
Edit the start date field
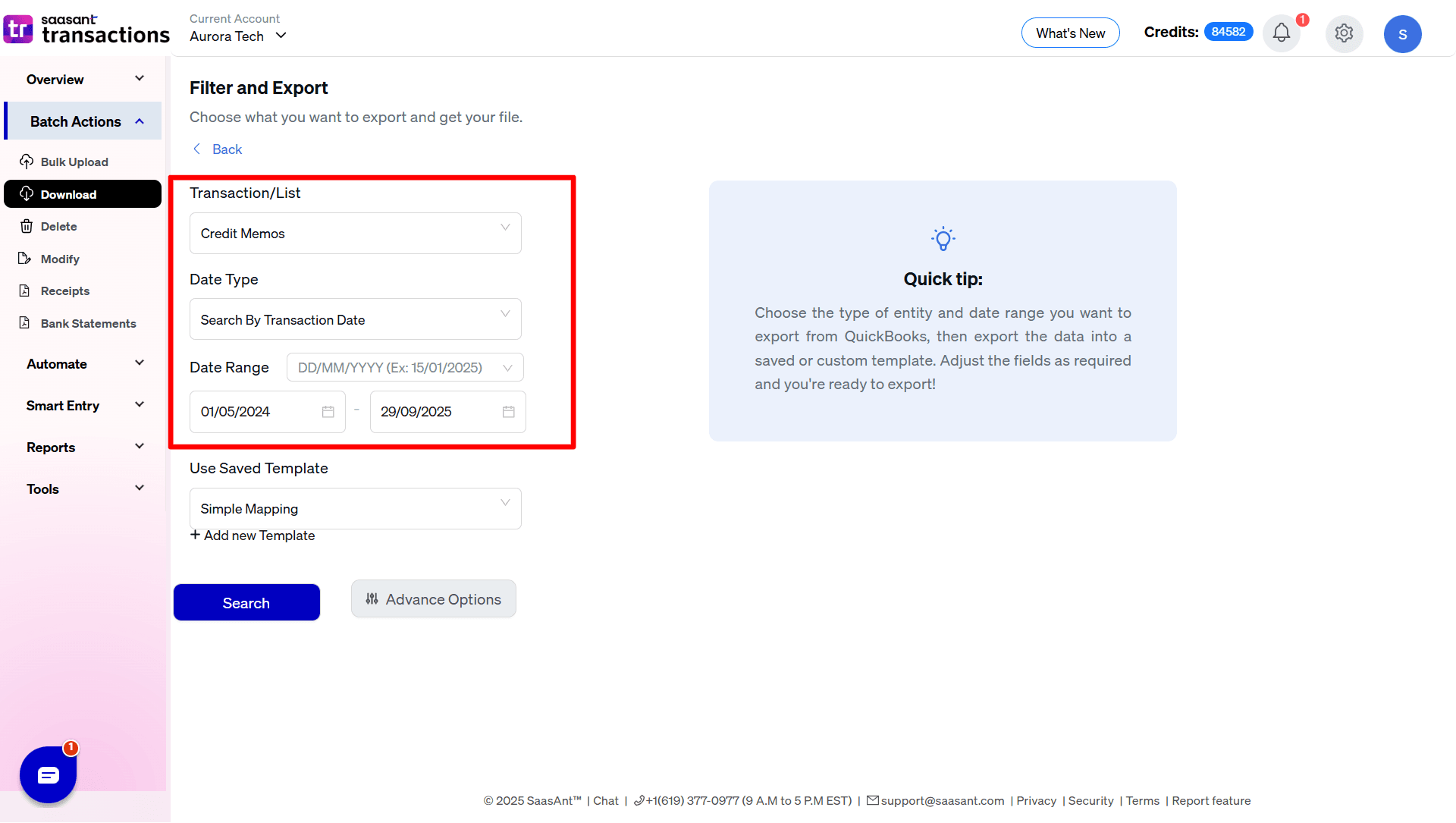[258, 412]
